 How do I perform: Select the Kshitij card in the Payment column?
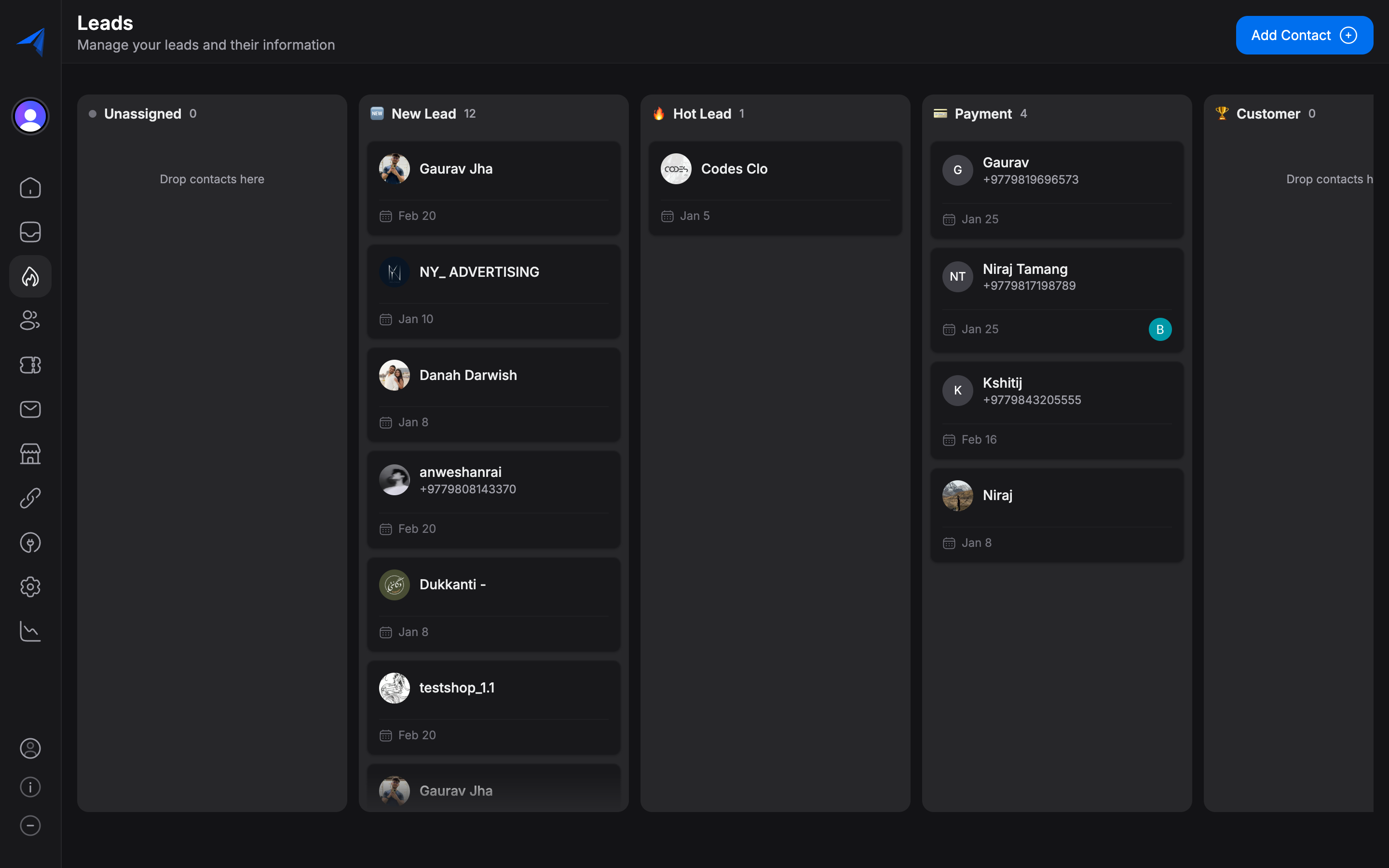[x=1056, y=410]
